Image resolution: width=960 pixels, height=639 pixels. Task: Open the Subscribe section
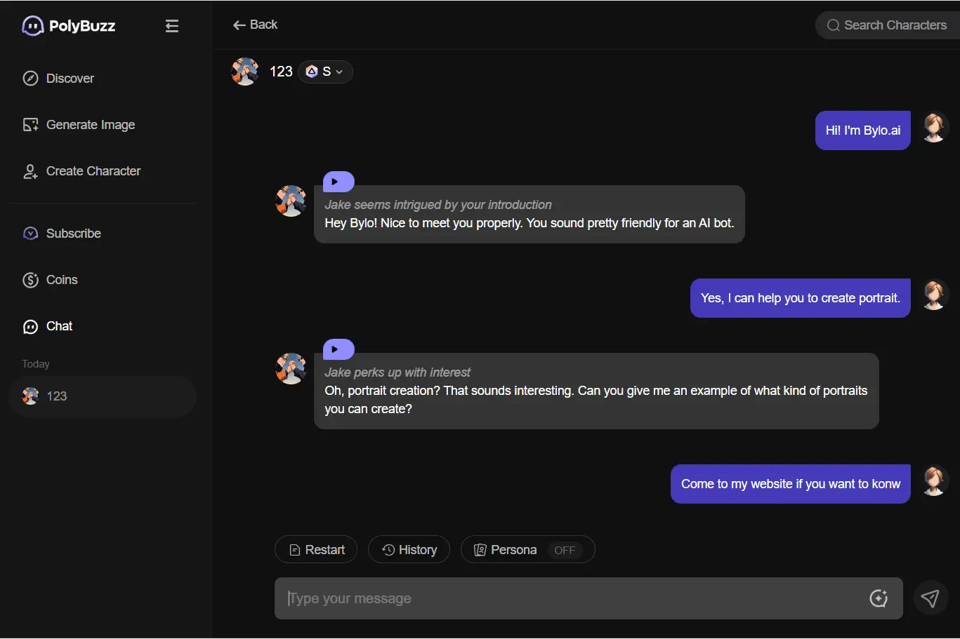pyautogui.click(x=31, y=233)
